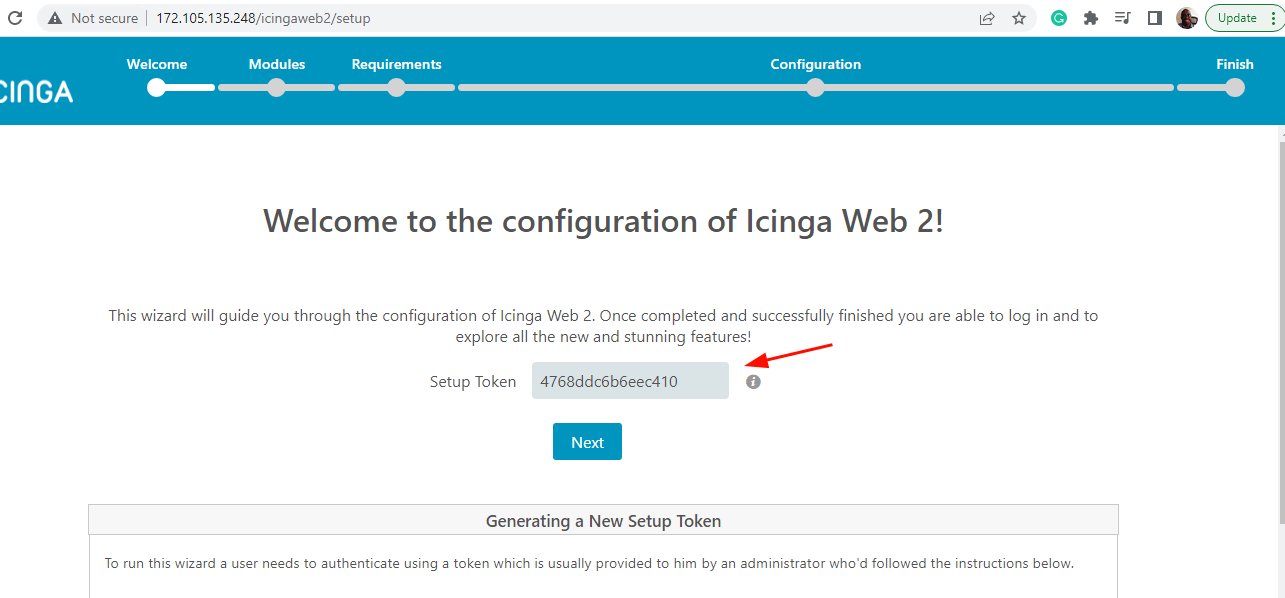Image resolution: width=1285 pixels, height=598 pixels.
Task: Go to the Modules wizard step
Action: (x=277, y=64)
